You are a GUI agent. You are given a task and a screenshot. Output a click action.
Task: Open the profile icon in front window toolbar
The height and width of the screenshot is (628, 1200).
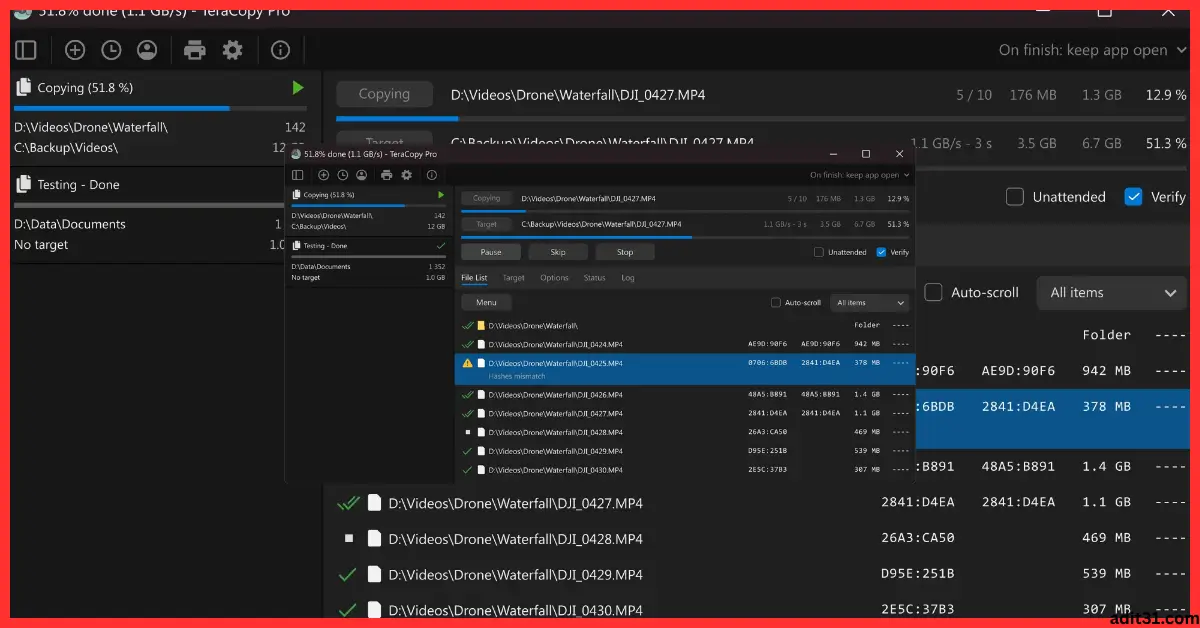[x=360, y=175]
